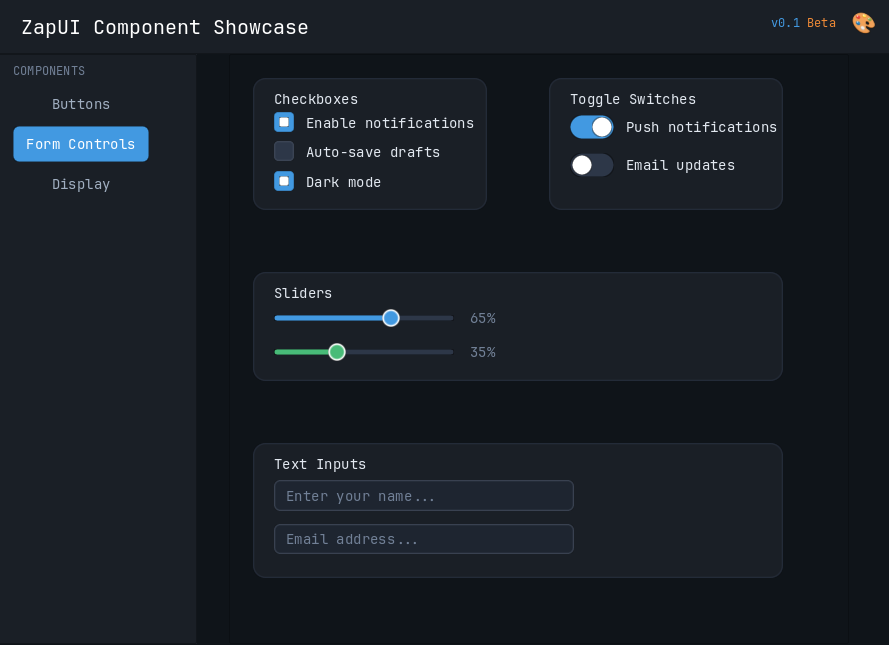Click the green 35% slider handle
The image size is (889, 645).
click(x=337, y=352)
